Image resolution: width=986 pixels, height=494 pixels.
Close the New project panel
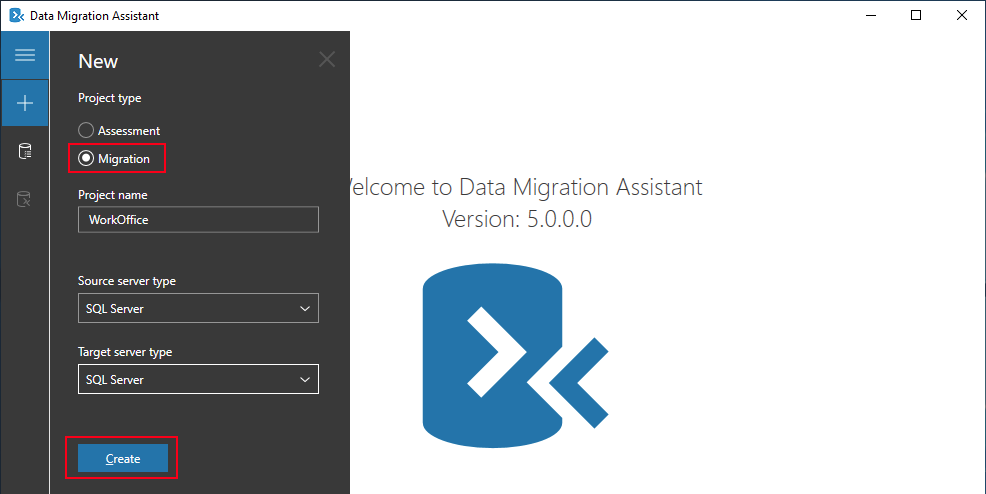327,60
